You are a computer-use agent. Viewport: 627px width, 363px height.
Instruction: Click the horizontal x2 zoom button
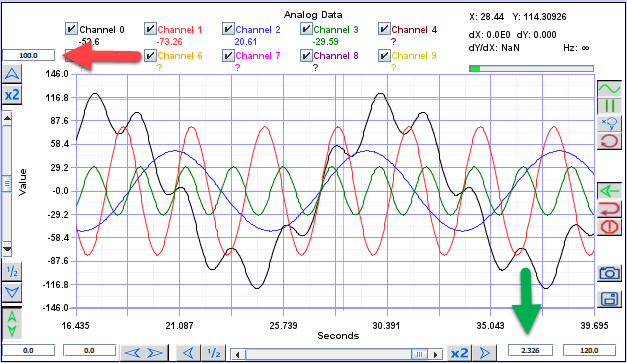tap(459, 353)
